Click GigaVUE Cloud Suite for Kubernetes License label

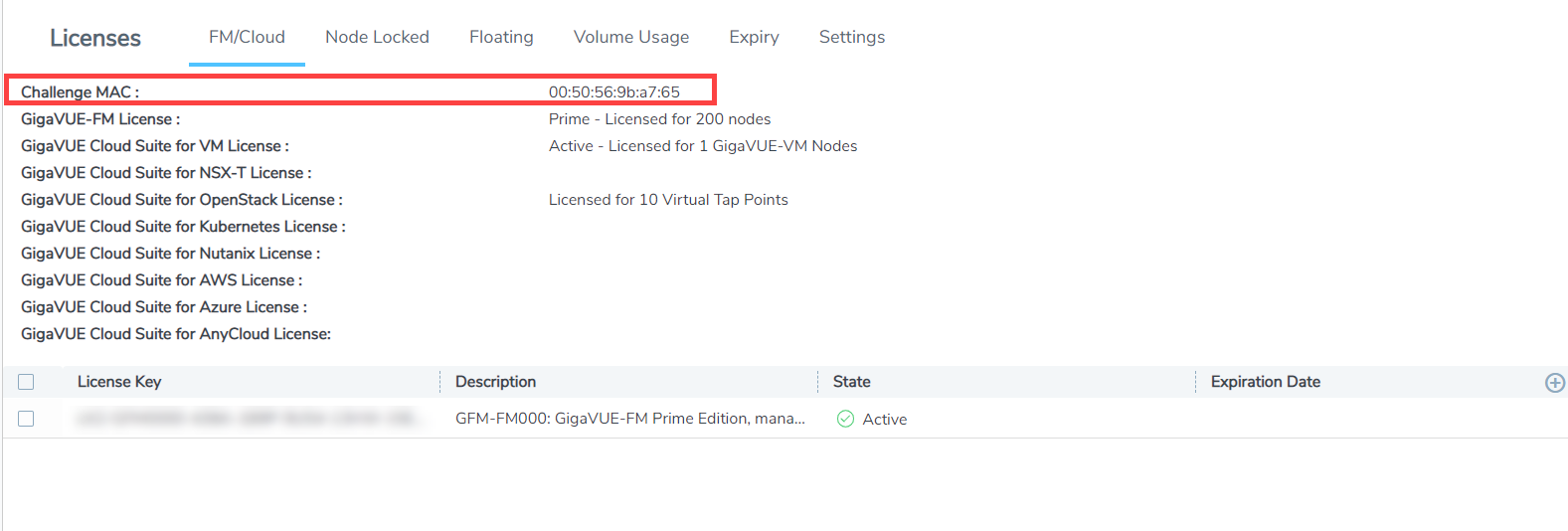coord(183,226)
